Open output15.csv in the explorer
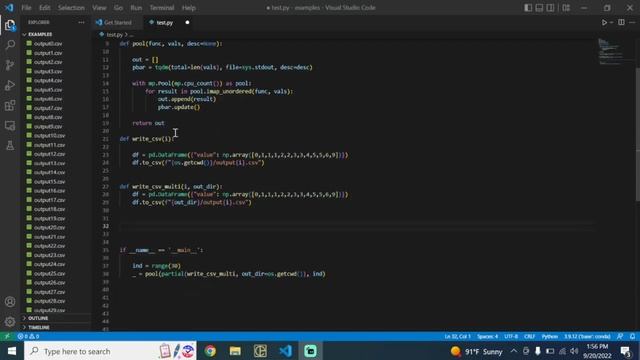The image size is (640, 360). click(x=49, y=182)
